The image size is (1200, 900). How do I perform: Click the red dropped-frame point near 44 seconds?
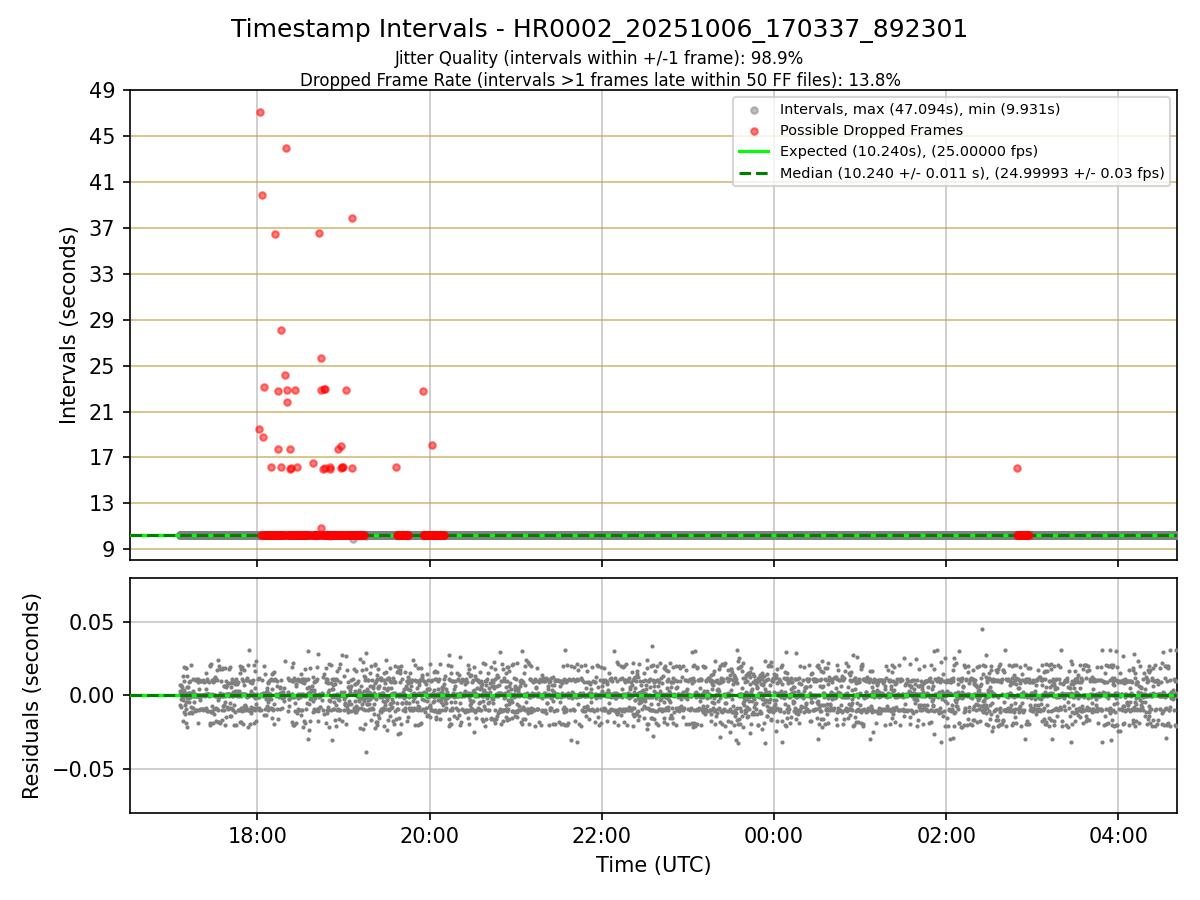pyautogui.click(x=286, y=148)
